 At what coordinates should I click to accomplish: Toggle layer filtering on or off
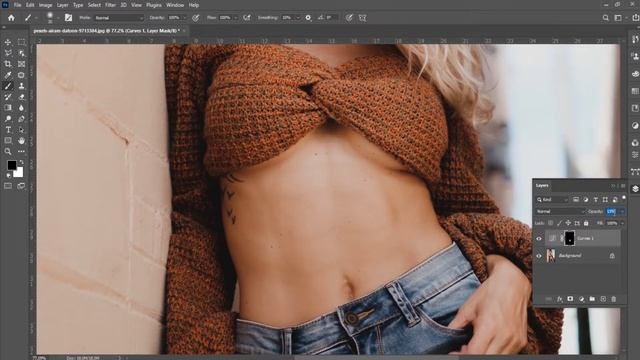pos(624,198)
